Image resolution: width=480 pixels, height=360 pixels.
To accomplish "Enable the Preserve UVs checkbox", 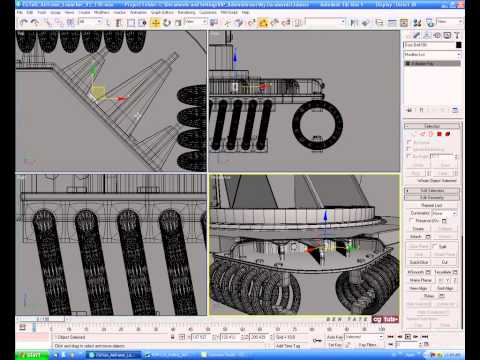I will (412, 220).
